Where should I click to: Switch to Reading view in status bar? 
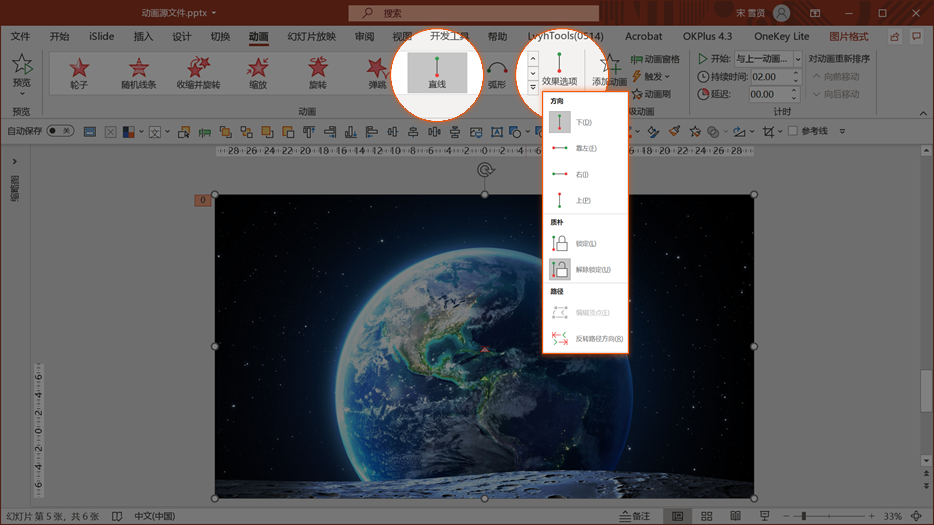[736, 516]
